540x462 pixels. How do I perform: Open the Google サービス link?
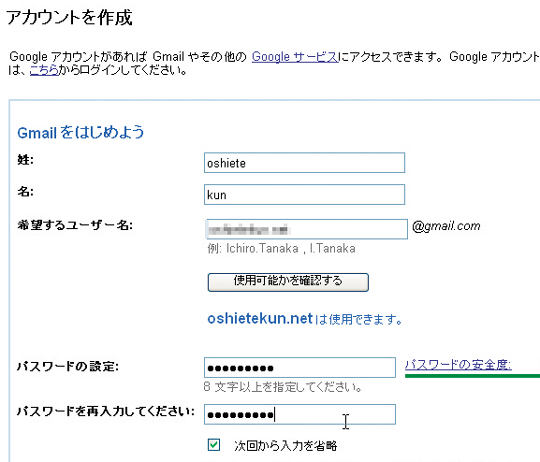(x=295, y=57)
